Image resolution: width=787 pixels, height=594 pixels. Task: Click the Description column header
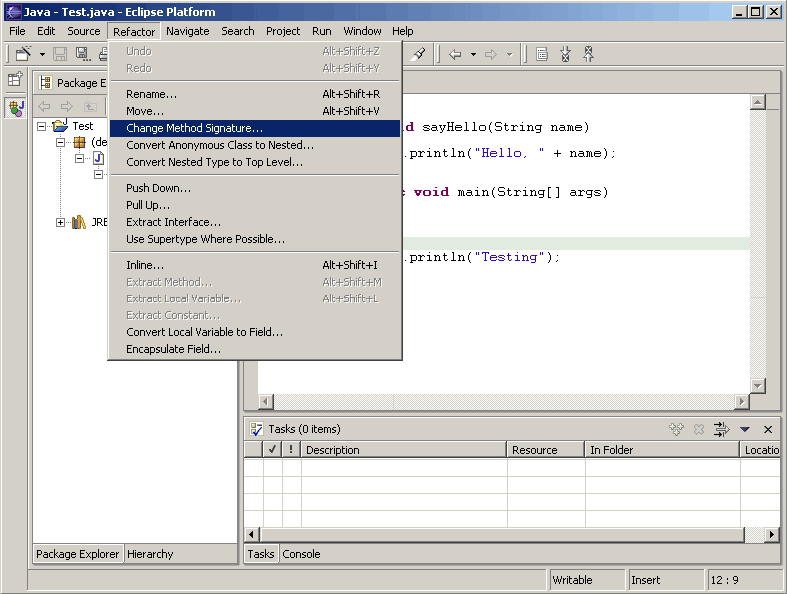(x=404, y=450)
